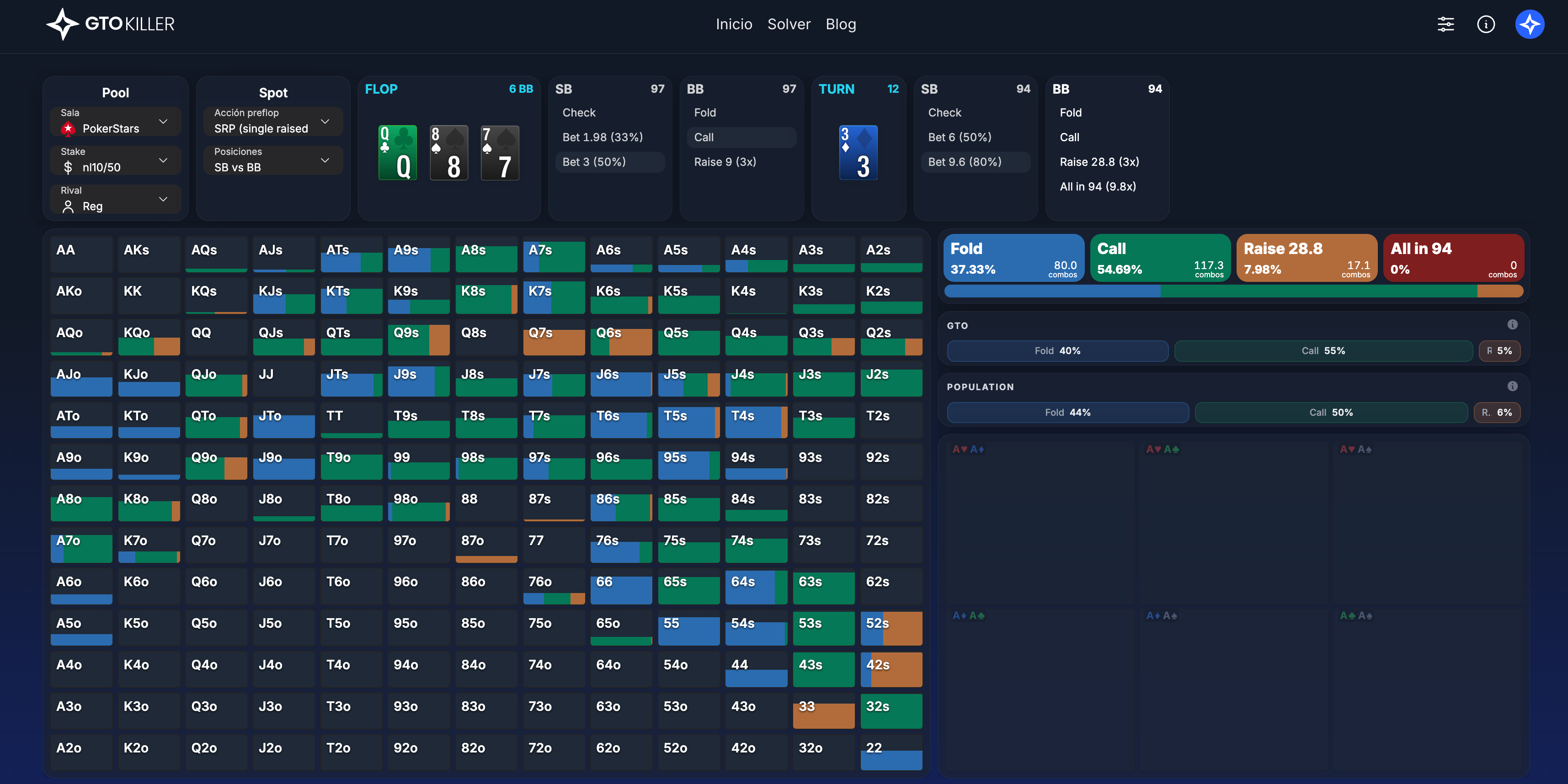
Task: Select Bet 9.6 (80%) on the turn
Action: (975, 162)
